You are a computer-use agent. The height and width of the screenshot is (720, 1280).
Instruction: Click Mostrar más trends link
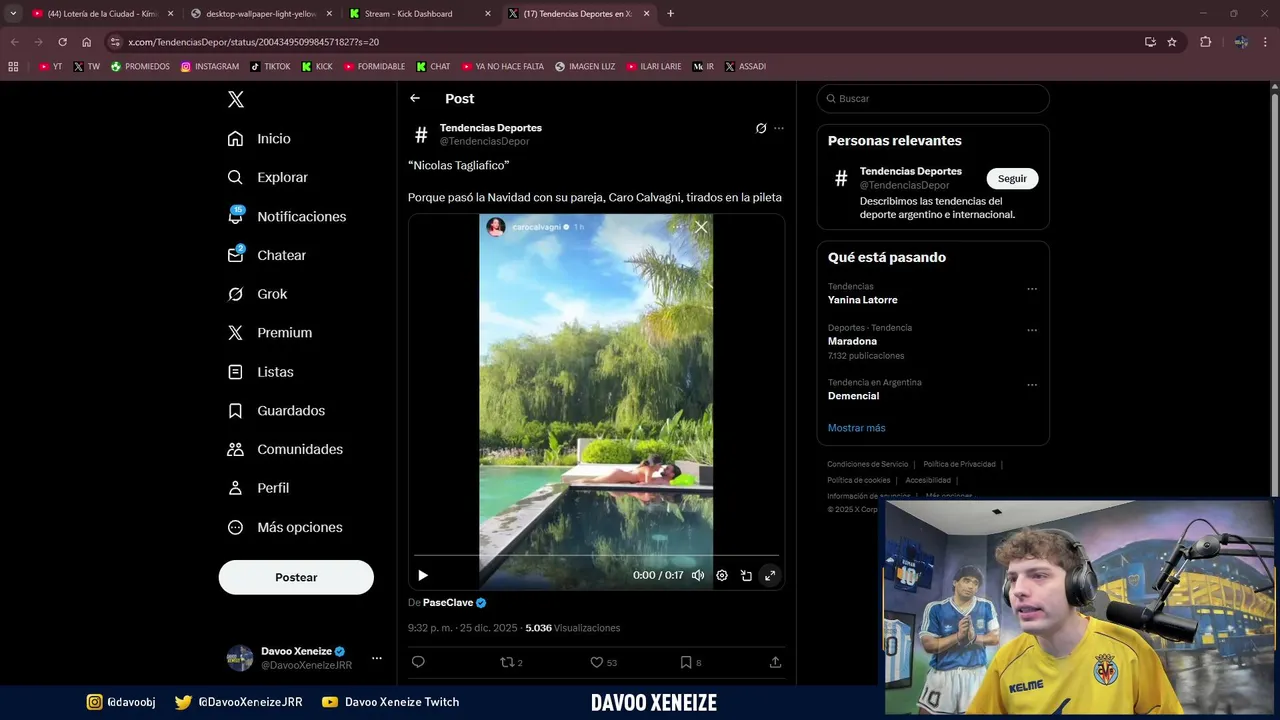click(856, 428)
